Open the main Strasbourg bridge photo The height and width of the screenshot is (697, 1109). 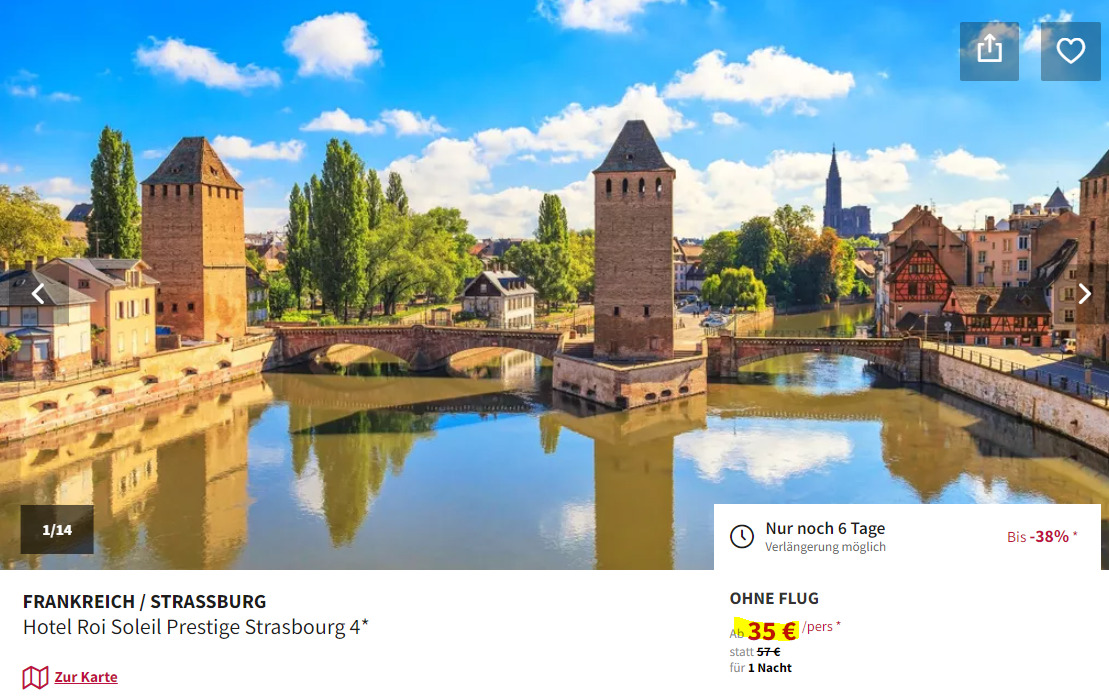(554, 284)
